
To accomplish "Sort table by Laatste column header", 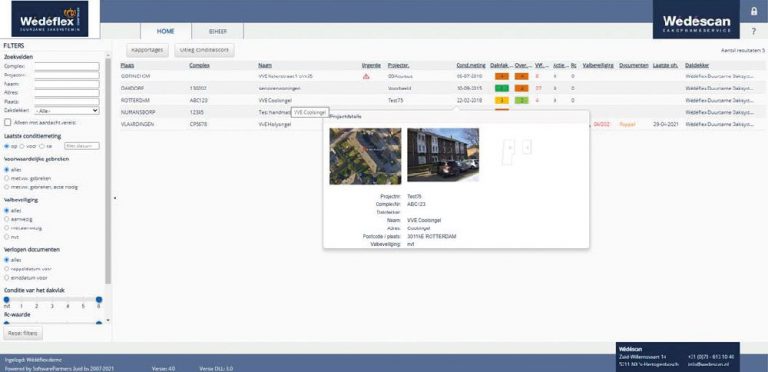I will (x=665, y=65).
